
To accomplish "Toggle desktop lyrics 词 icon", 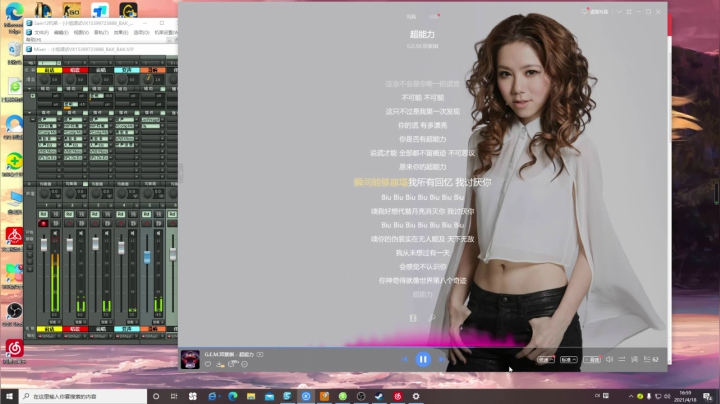I will (634, 359).
